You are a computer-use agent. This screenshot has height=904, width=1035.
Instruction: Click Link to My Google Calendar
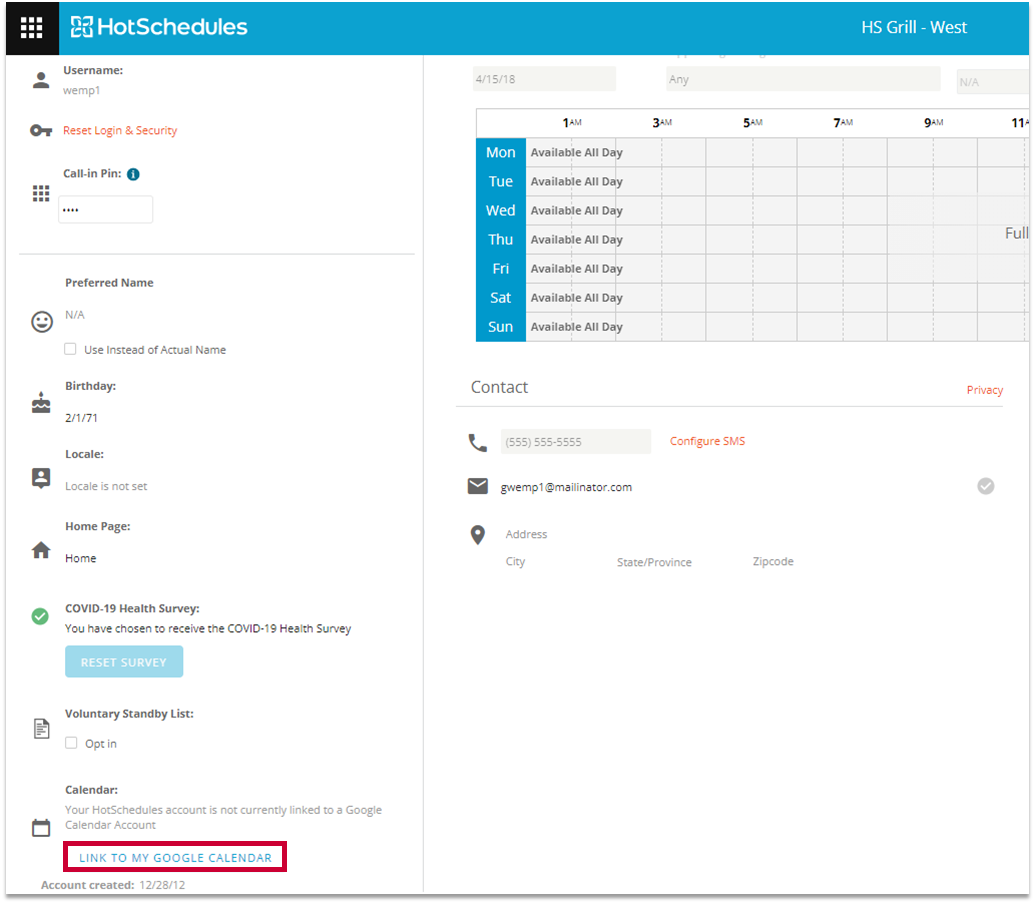[175, 858]
